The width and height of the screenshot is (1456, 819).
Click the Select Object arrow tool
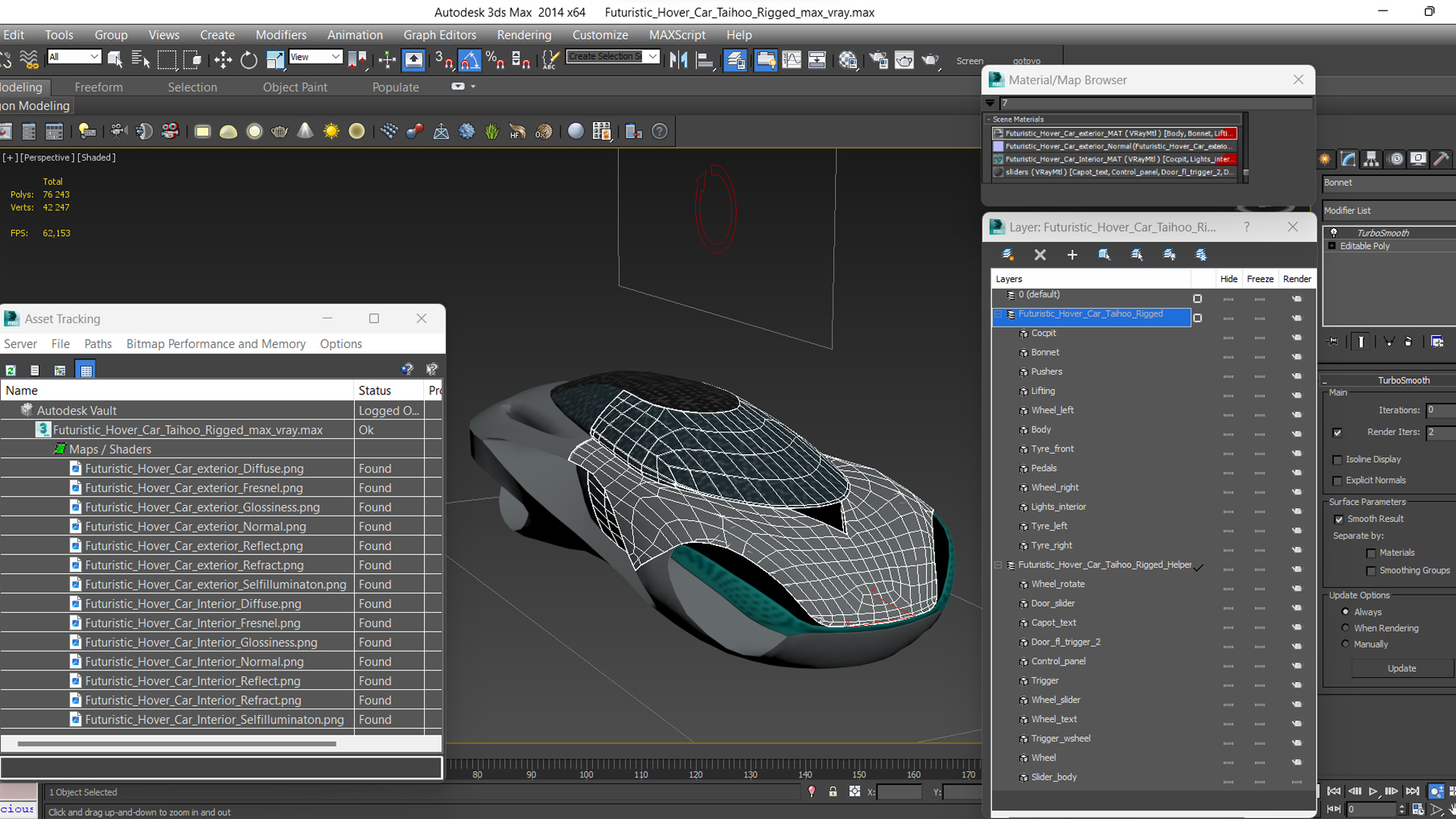coord(115,60)
